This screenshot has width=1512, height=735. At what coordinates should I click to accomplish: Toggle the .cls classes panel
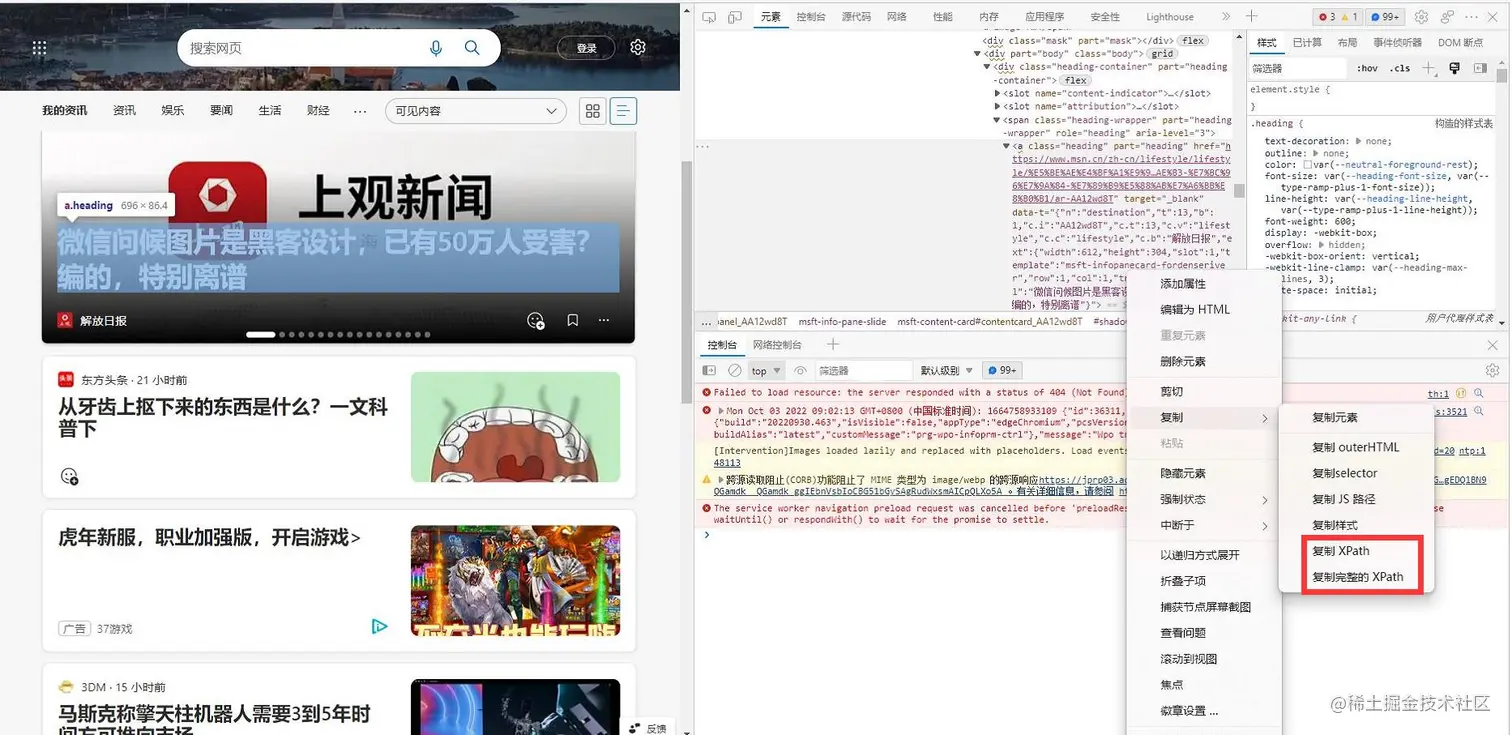[1400, 68]
